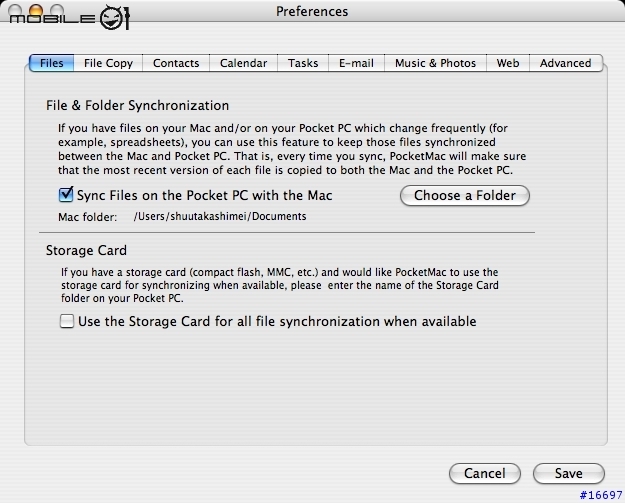Click the Choose a Folder button
This screenshot has width=625, height=503.
point(465,195)
